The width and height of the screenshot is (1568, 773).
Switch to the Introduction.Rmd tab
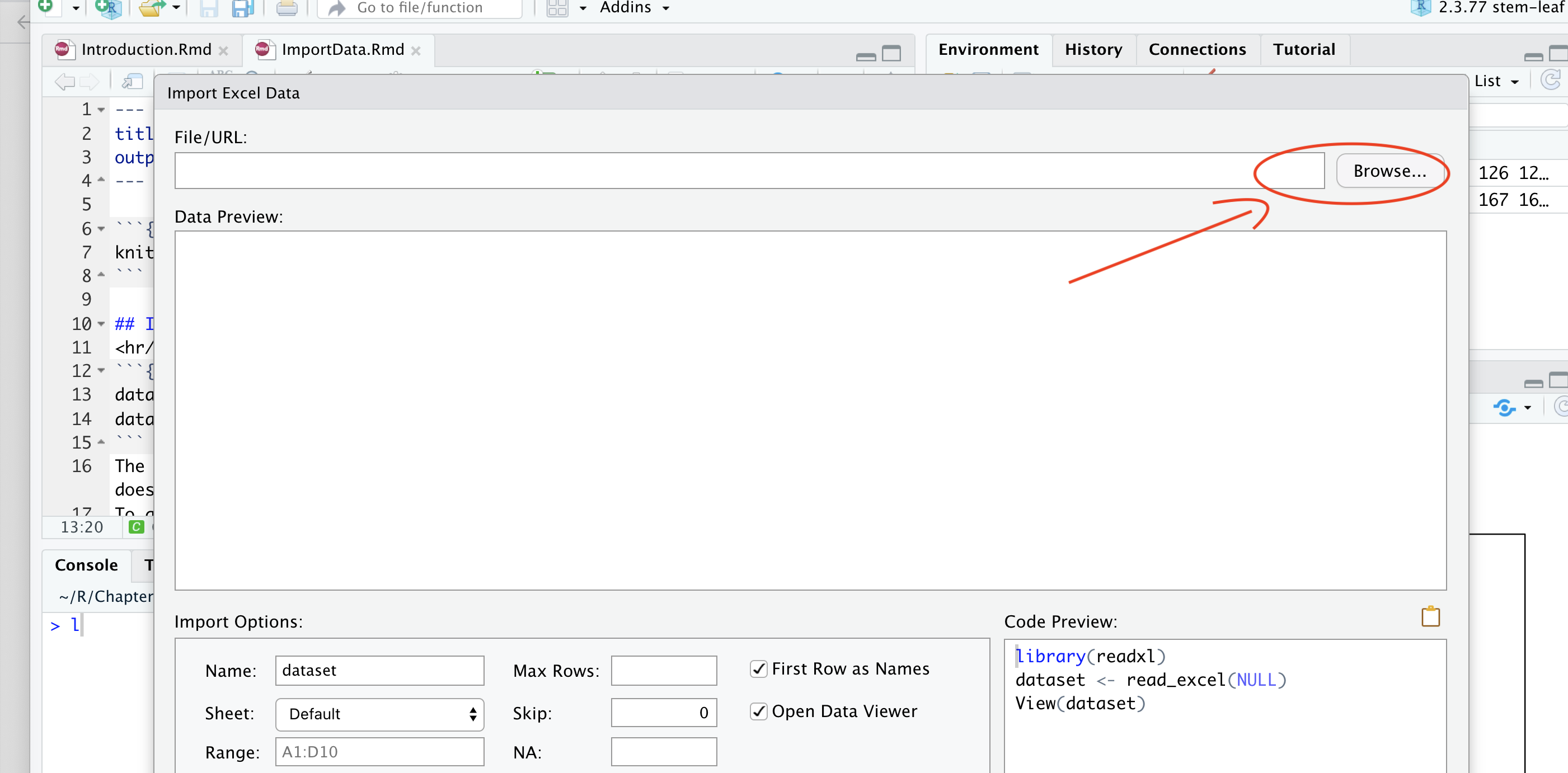tap(146, 49)
